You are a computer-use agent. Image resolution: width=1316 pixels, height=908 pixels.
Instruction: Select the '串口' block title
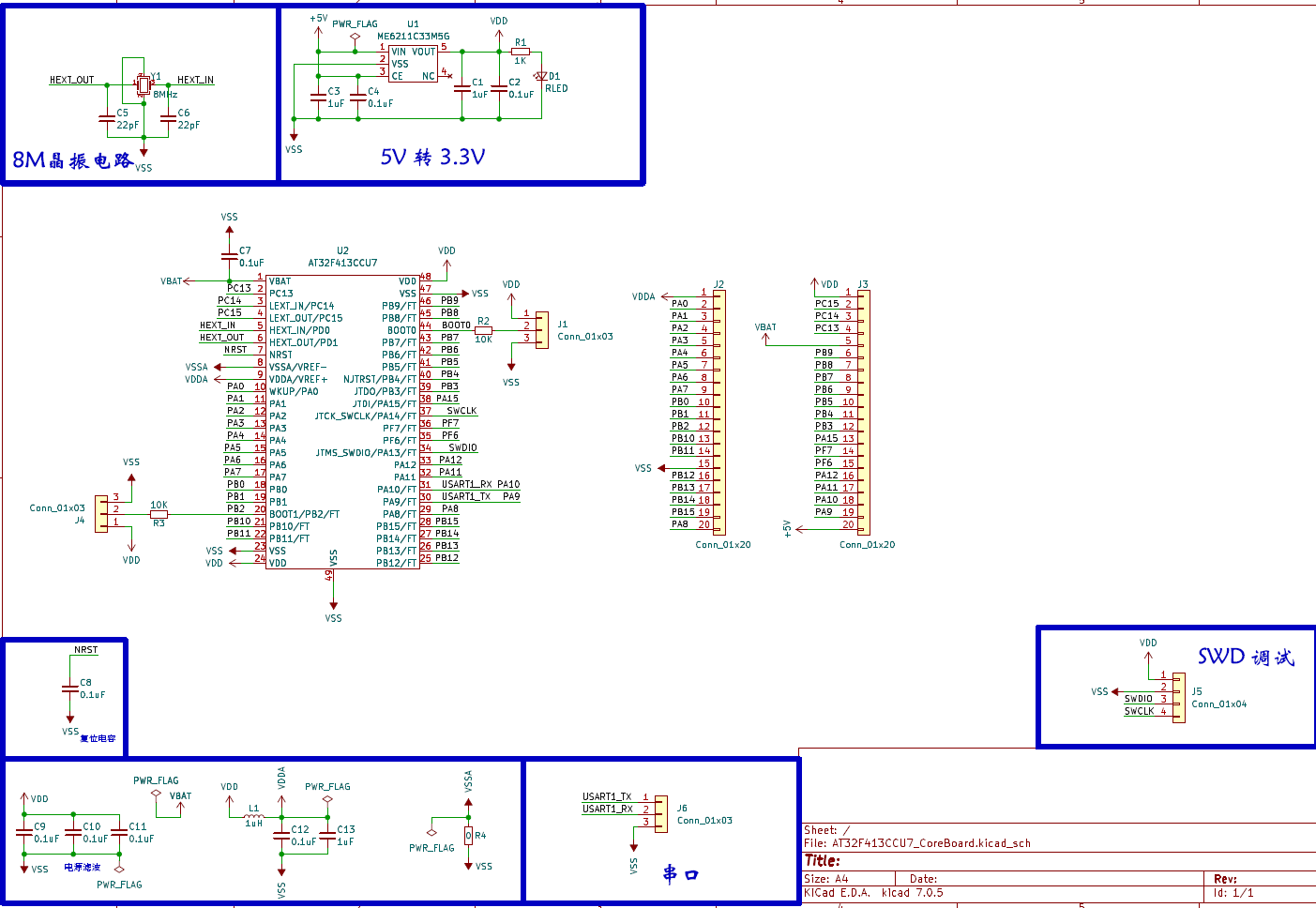pyautogui.click(x=681, y=874)
